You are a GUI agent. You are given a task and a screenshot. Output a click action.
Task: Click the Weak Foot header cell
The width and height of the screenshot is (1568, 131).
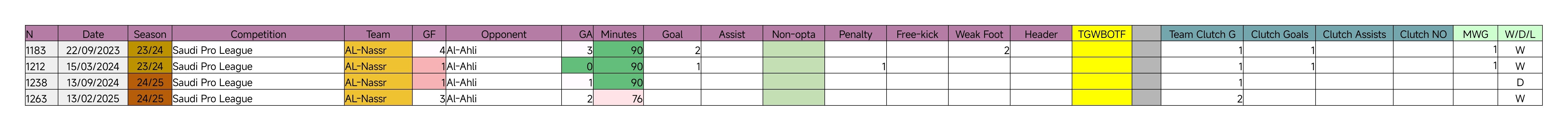click(979, 34)
